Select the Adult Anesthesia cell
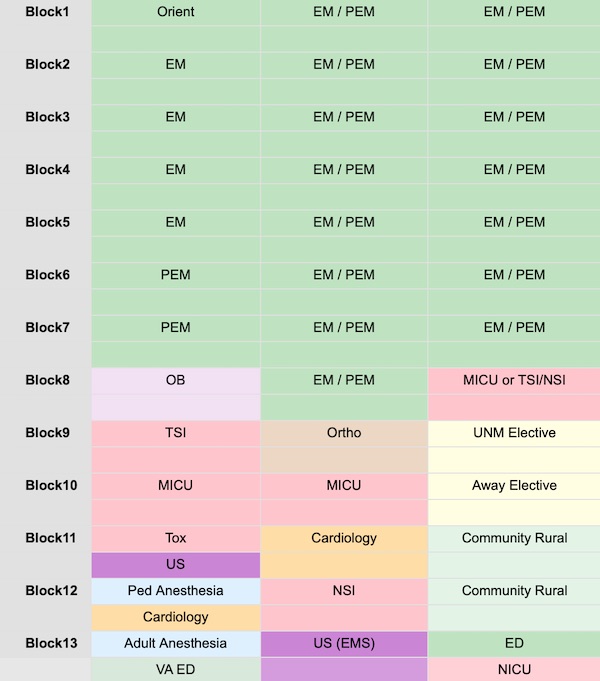 [x=176, y=643]
